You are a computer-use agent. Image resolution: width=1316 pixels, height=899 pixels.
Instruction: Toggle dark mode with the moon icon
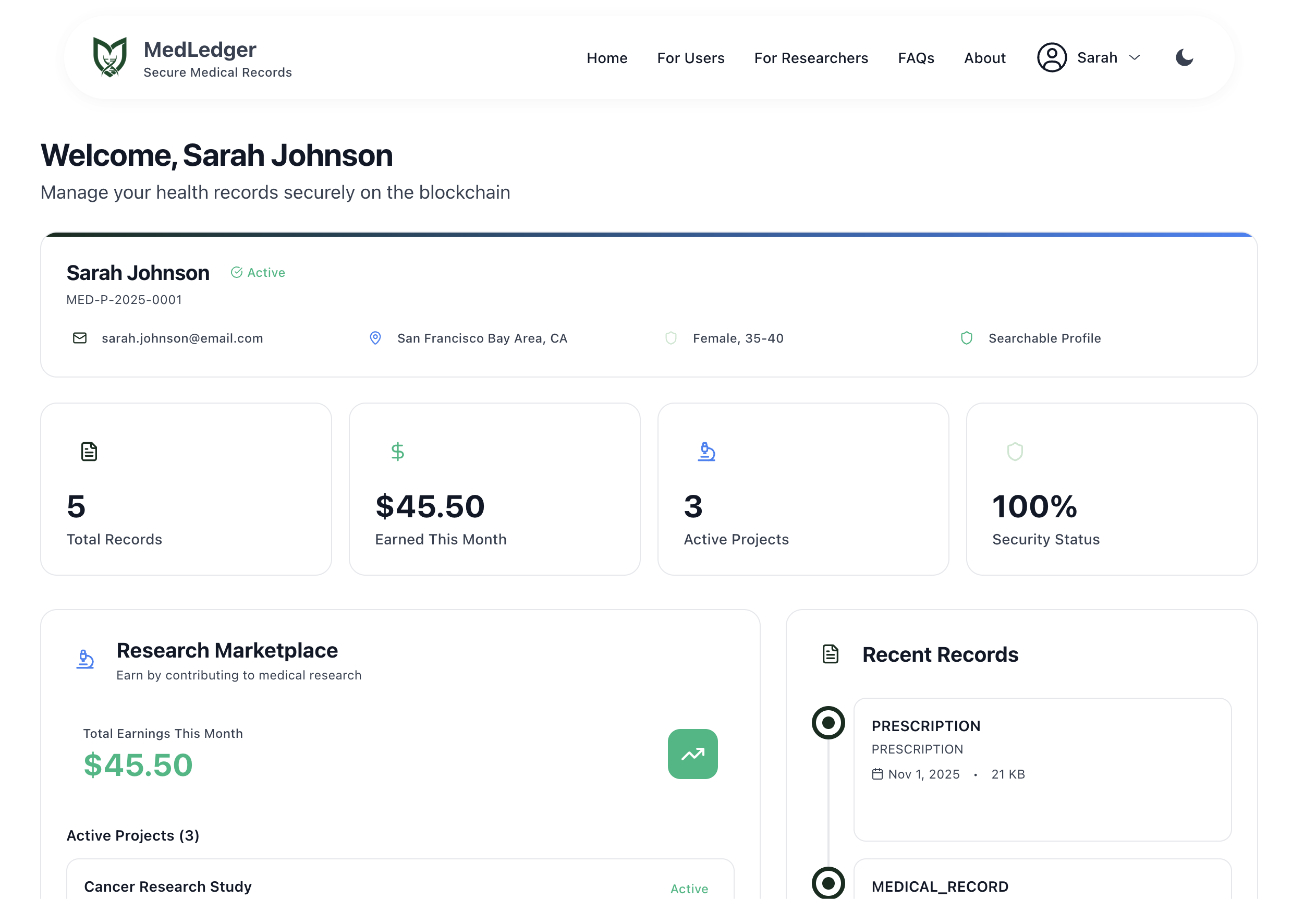1184,58
